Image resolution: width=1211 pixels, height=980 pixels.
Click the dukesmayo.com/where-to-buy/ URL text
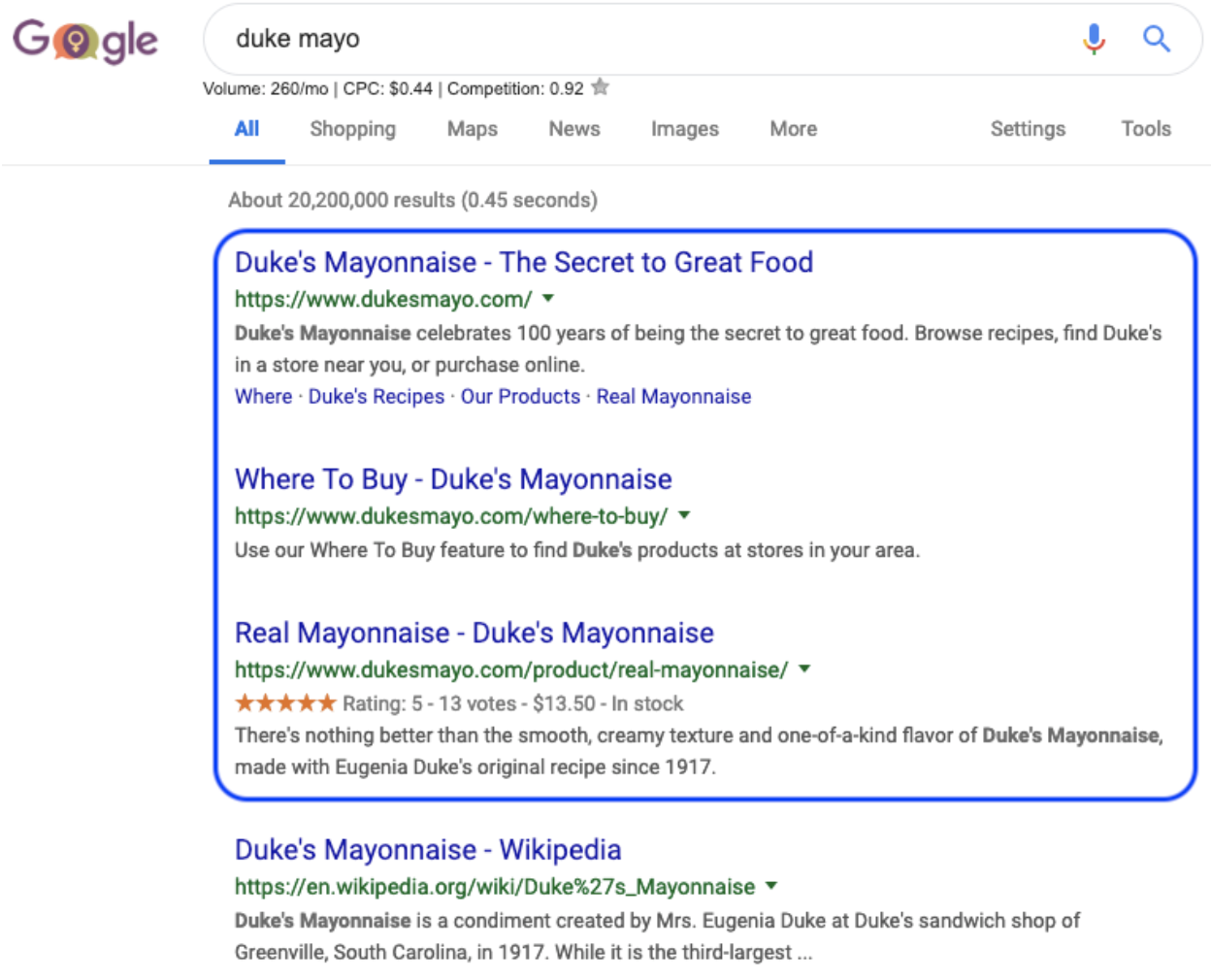[x=451, y=516]
